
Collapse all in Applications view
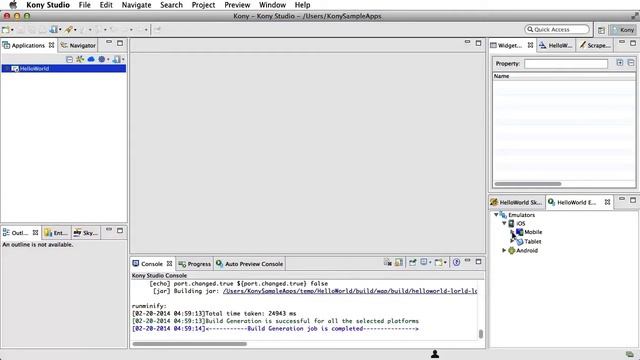(x=69, y=60)
